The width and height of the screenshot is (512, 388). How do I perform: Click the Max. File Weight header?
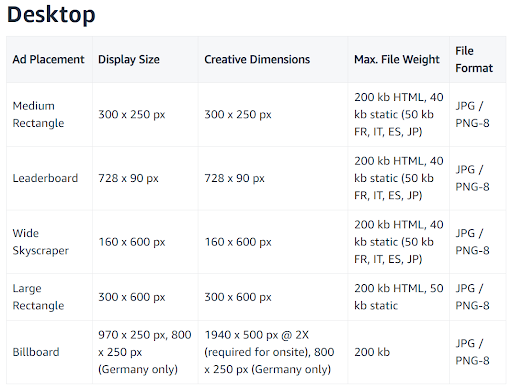click(397, 59)
